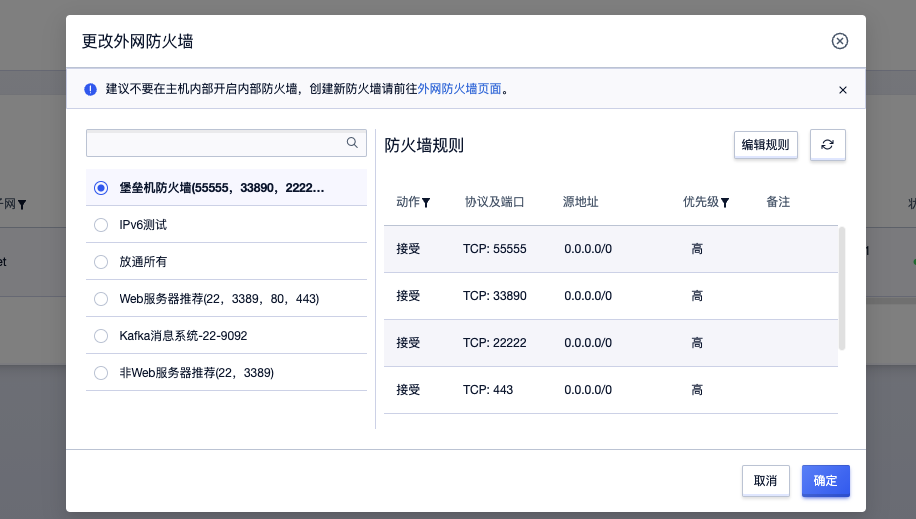Focus the firewall search input field

(x=215, y=143)
